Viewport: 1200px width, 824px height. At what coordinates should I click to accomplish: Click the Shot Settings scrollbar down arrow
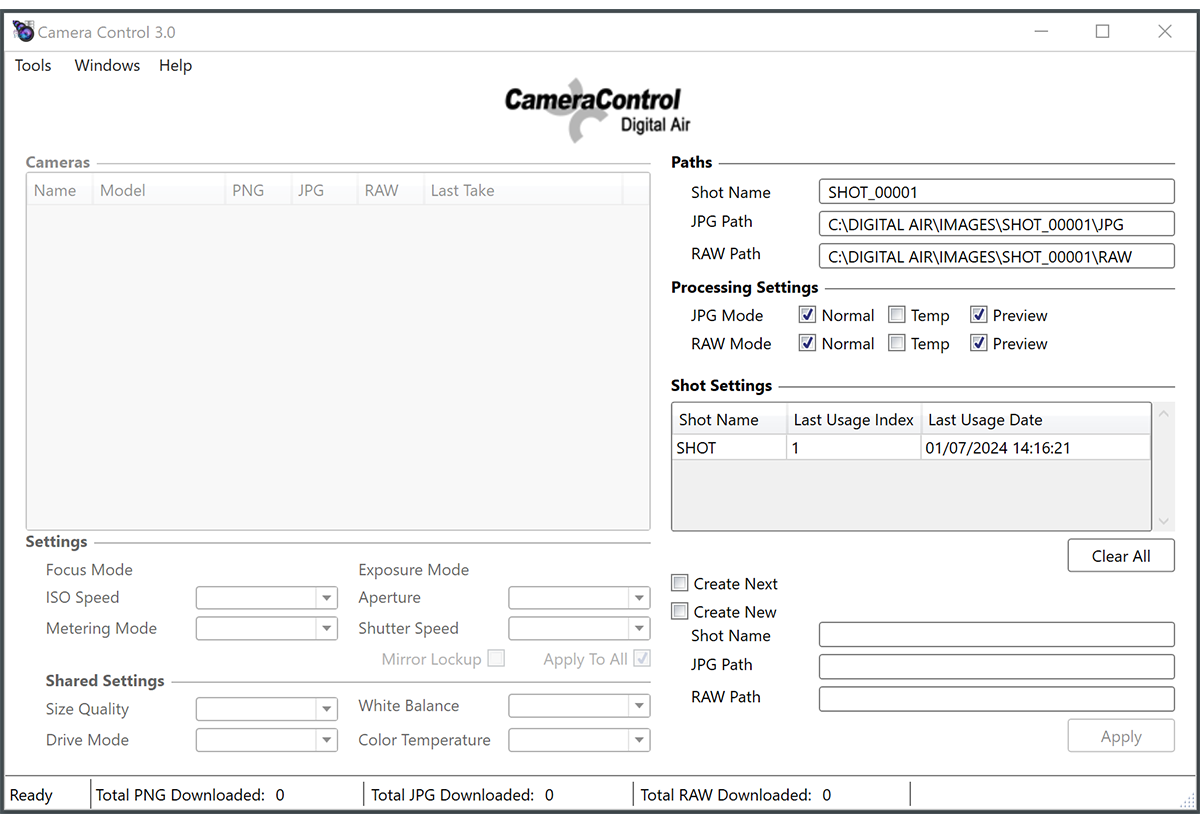tap(1164, 521)
